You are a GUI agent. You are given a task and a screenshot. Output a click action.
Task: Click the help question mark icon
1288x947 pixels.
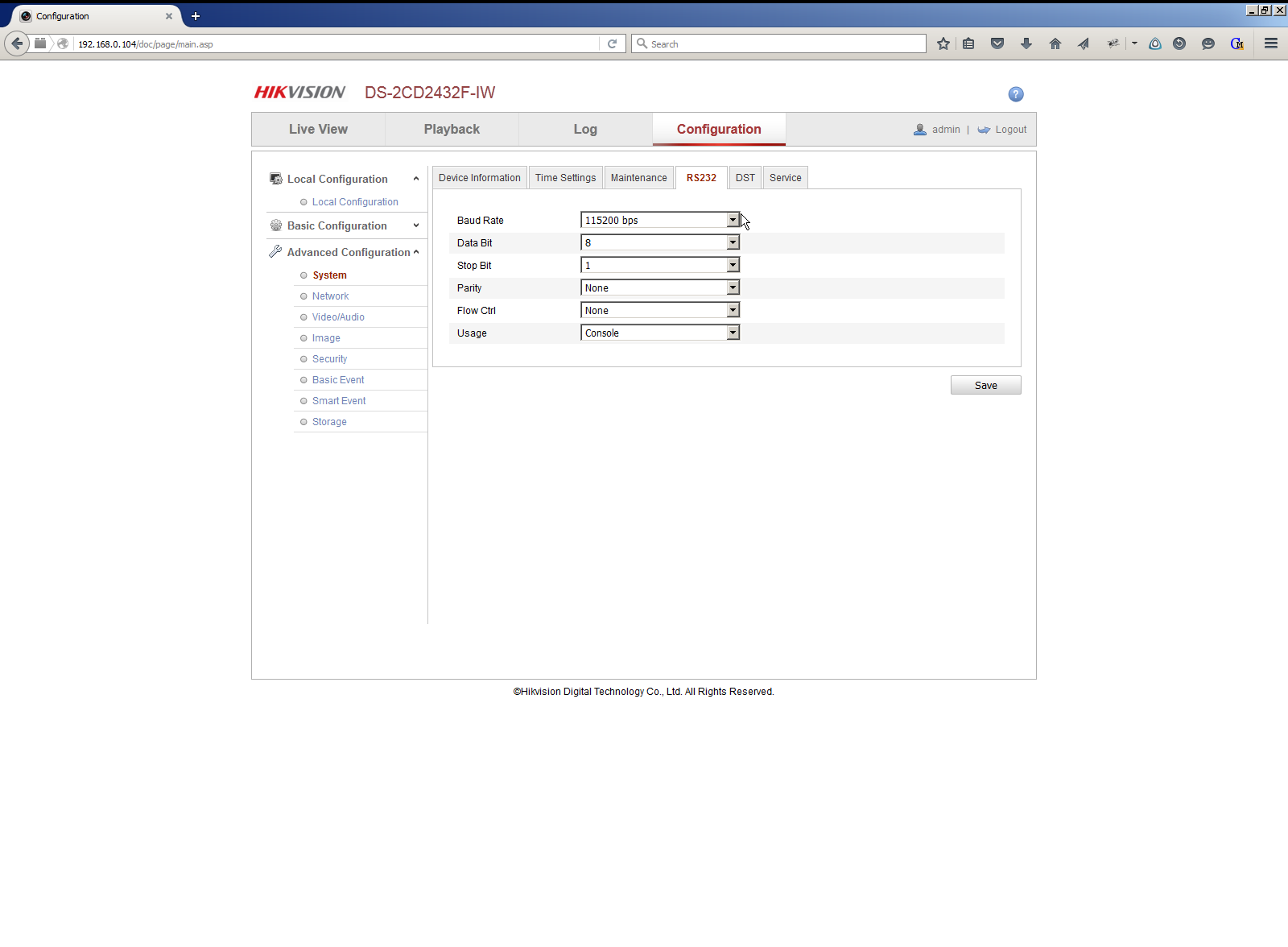tap(1016, 94)
